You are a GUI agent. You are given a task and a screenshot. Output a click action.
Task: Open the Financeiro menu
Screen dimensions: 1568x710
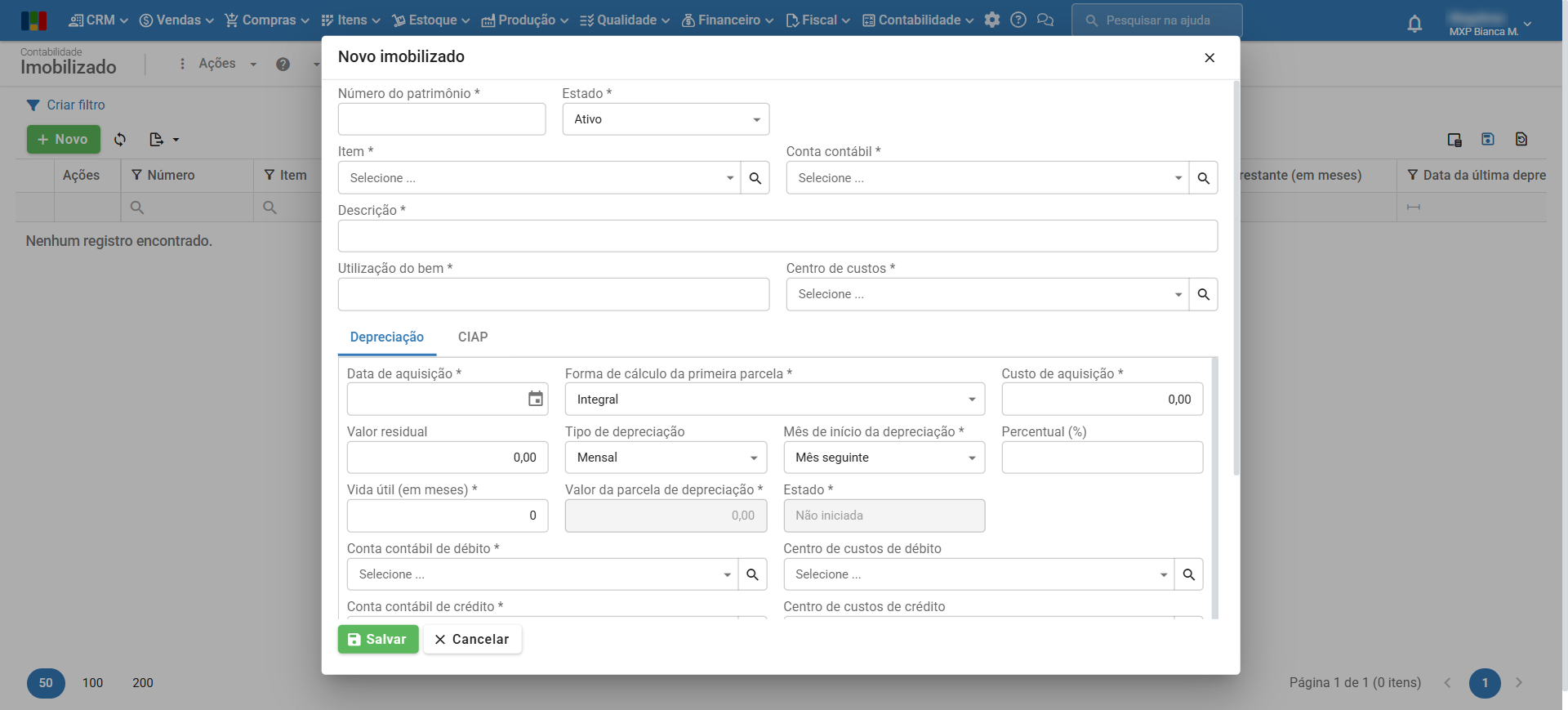click(x=728, y=20)
